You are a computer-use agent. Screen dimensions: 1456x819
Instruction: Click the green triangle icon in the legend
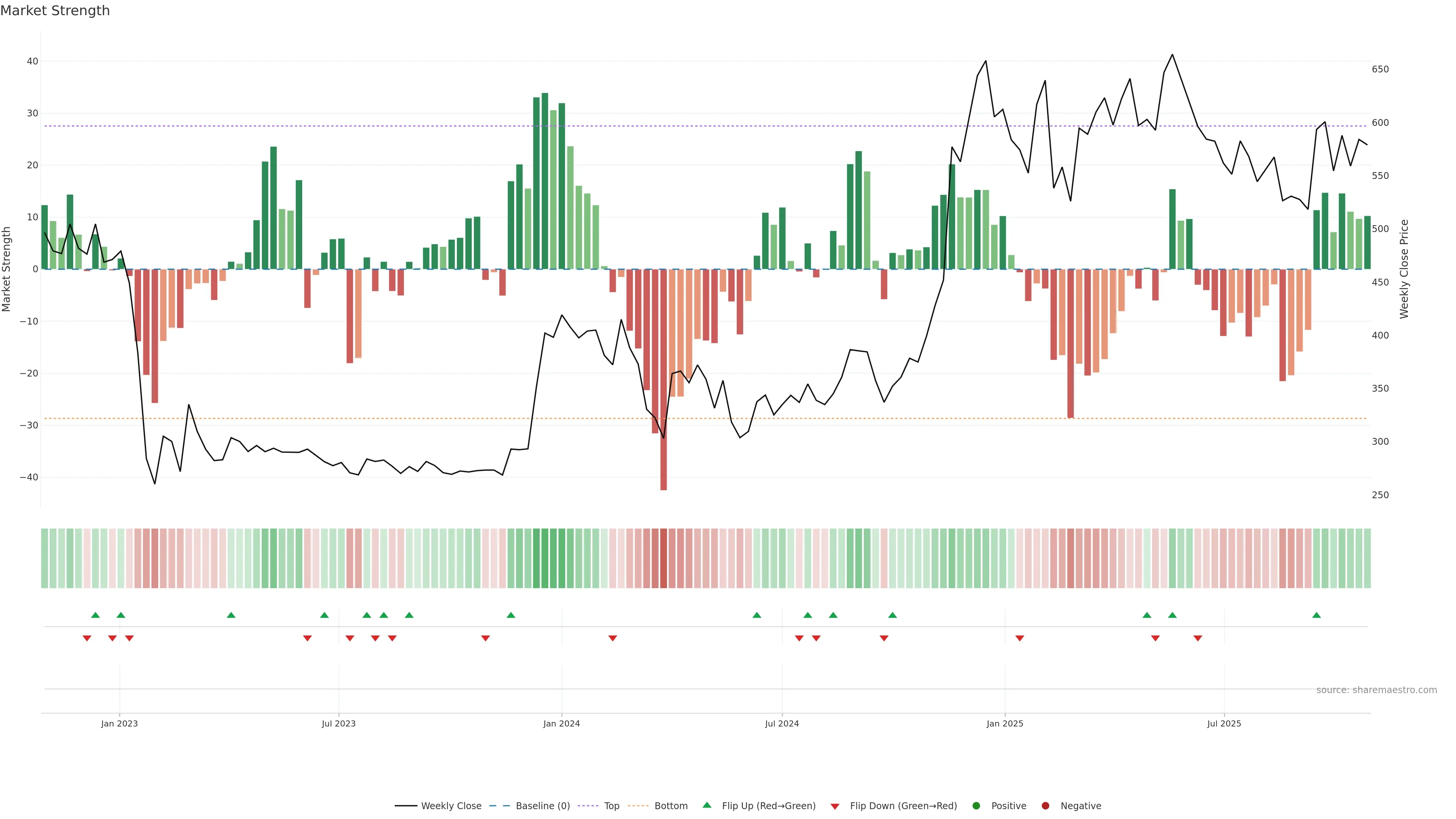coord(706,805)
